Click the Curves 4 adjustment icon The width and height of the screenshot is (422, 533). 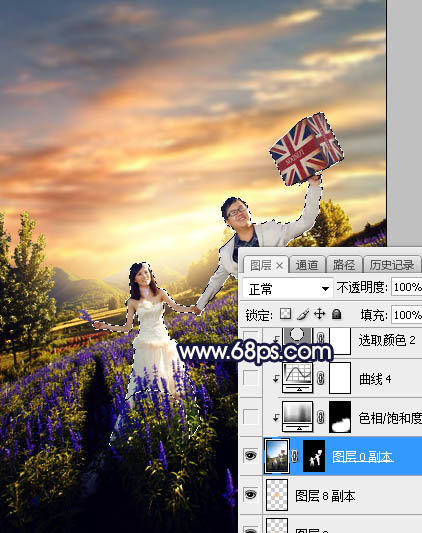298,378
